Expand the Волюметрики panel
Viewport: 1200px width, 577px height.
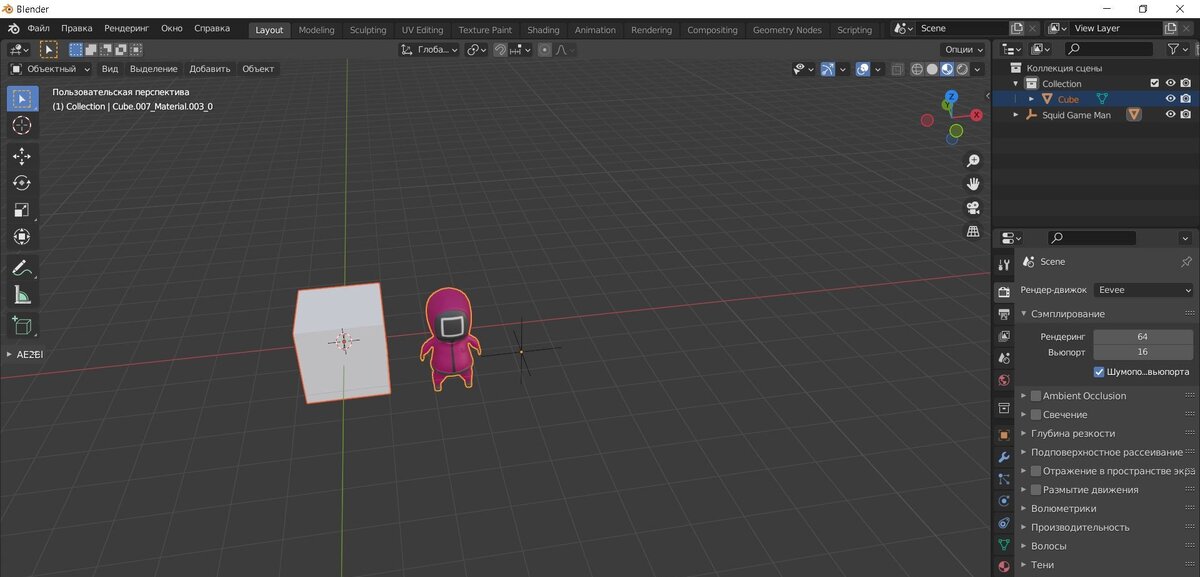click(1024, 509)
